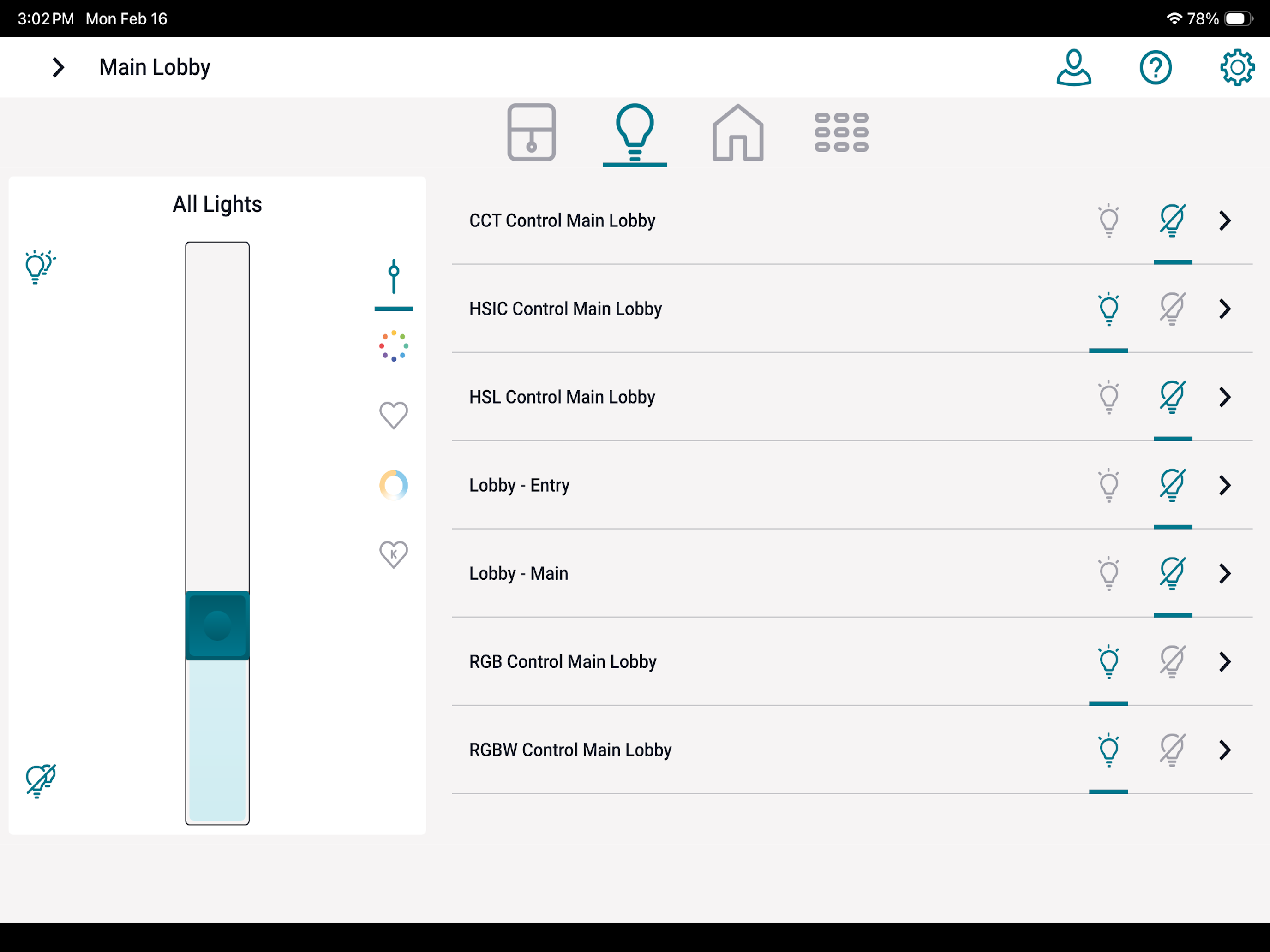This screenshot has width=1270, height=952.
Task: Turn on Lobby - Main light
Action: (x=1108, y=574)
